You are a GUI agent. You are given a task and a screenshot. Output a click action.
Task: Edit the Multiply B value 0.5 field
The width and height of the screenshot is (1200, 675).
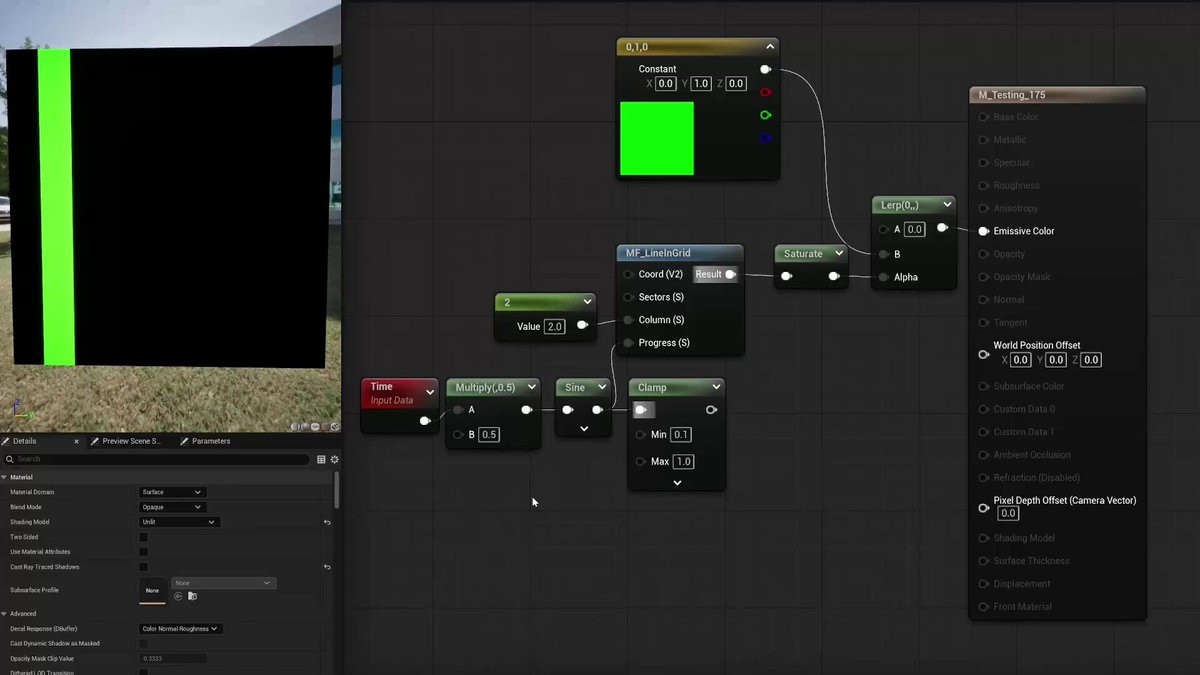(489, 435)
